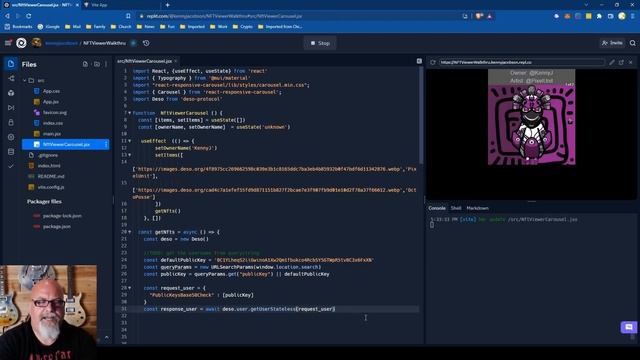The height and width of the screenshot is (360, 640).
Task: Close the NFTViewerCarousel.jsx editor tab
Action: (x=176, y=61)
